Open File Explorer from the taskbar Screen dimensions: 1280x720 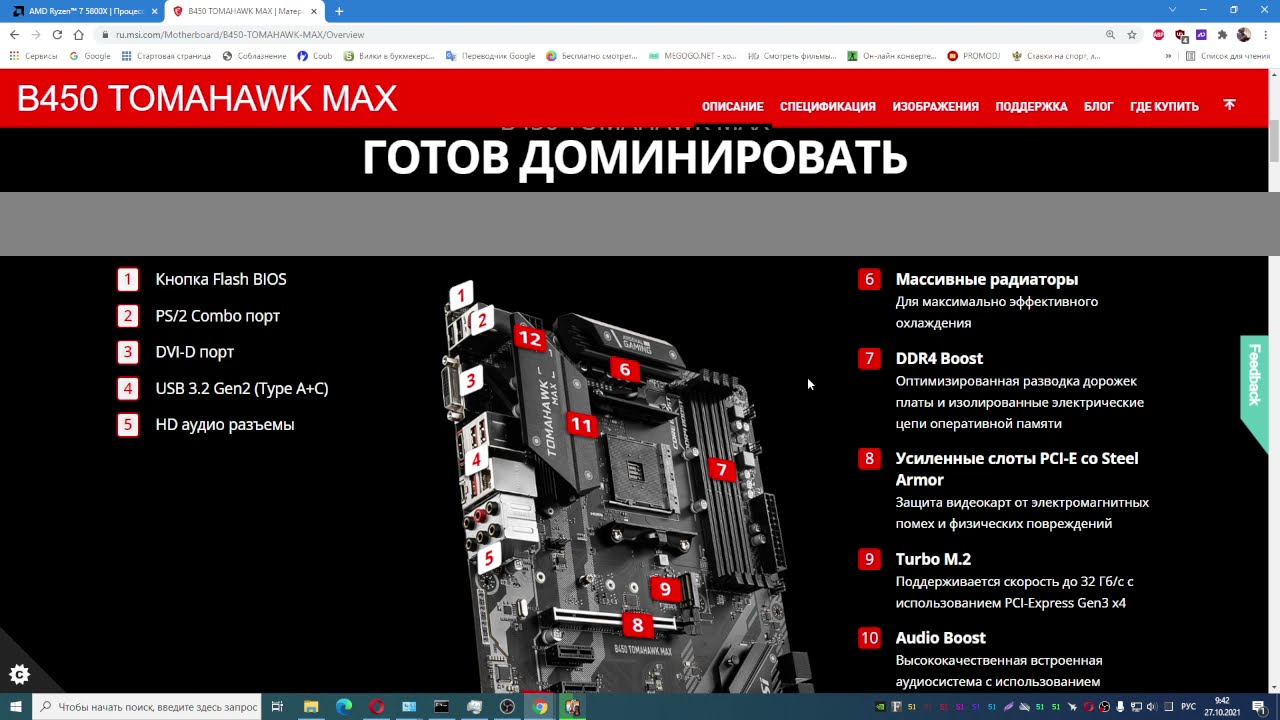[x=311, y=707]
